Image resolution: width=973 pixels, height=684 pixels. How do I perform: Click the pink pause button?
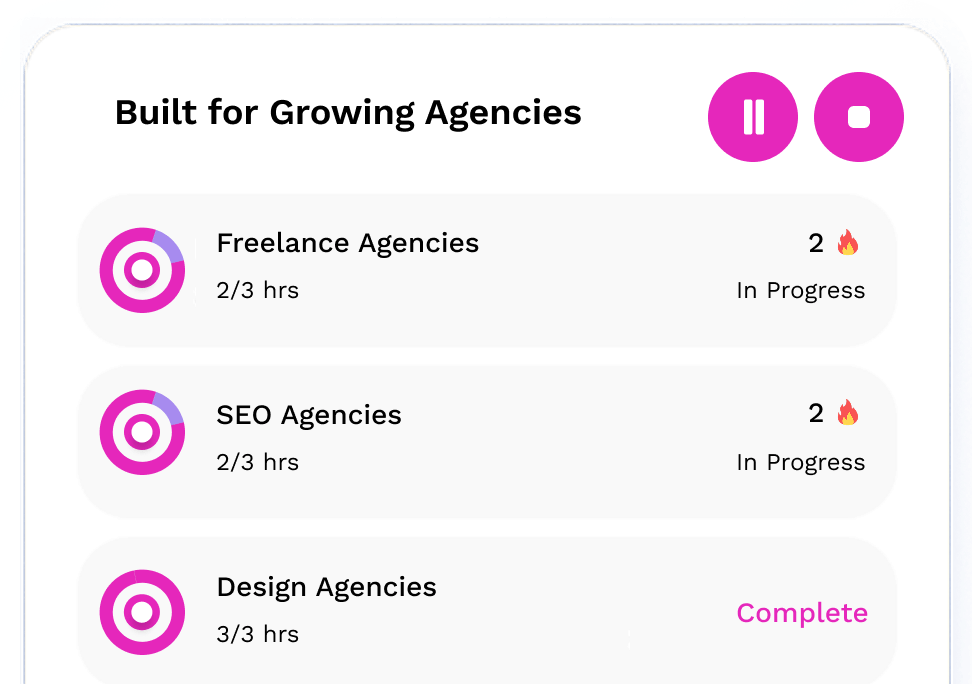[753, 117]
